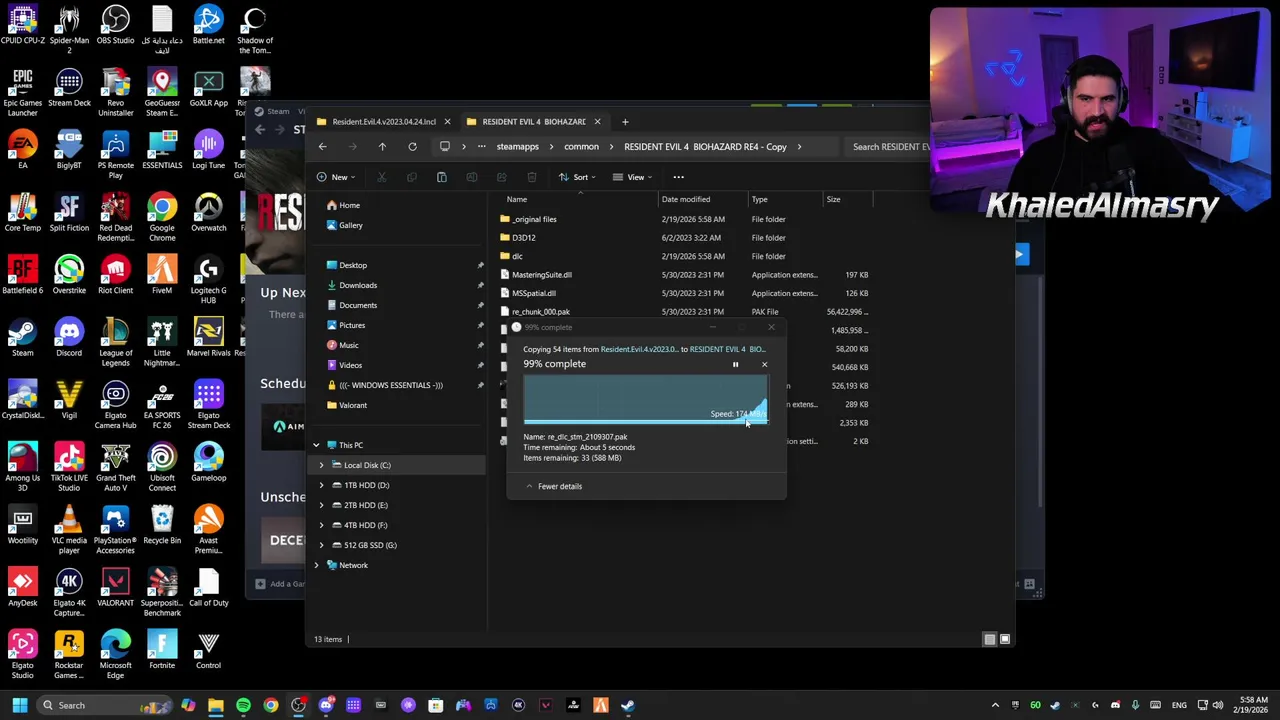Expand chevron after RE4 - Copy breadcrumb

point(799,147)
